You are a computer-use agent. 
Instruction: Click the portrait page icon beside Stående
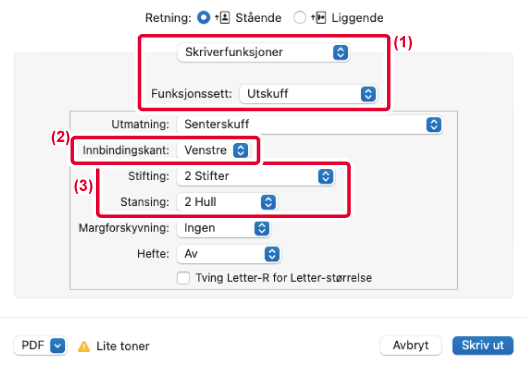(x=223, y=17)
